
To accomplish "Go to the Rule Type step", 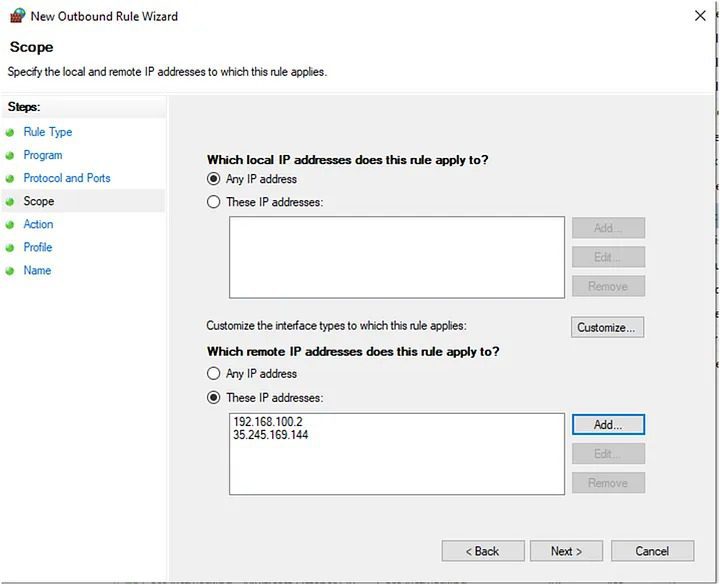I will [x=48, y=132].
